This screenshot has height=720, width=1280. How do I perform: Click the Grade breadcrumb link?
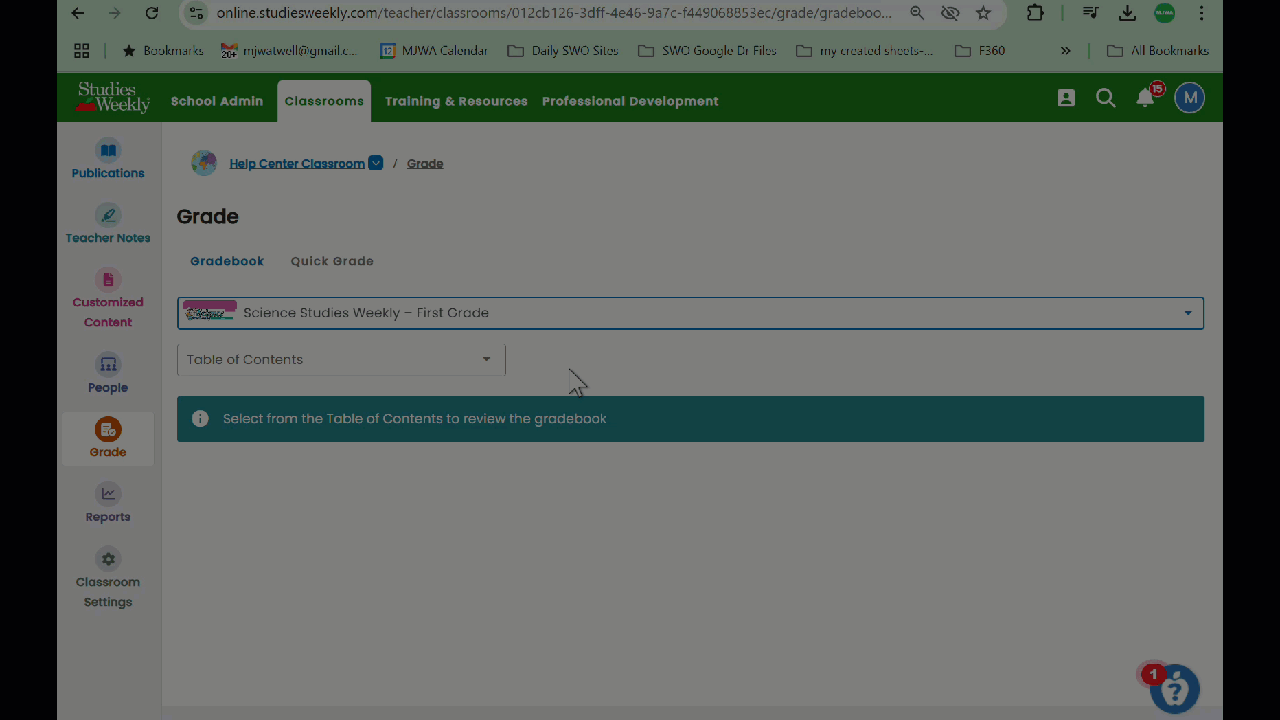[x=425, y=164]
